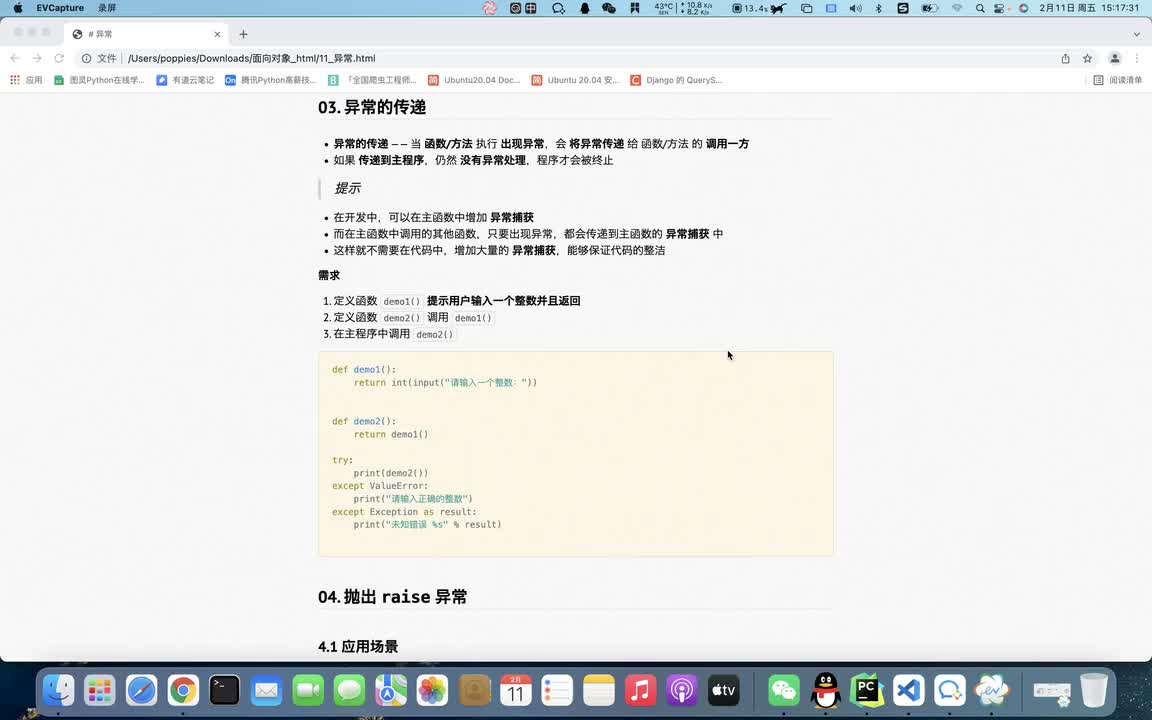Viewport: 1152px width, 720px height.
Task: Click the 'except ValueError:' code line
Action: click(380, 486)
